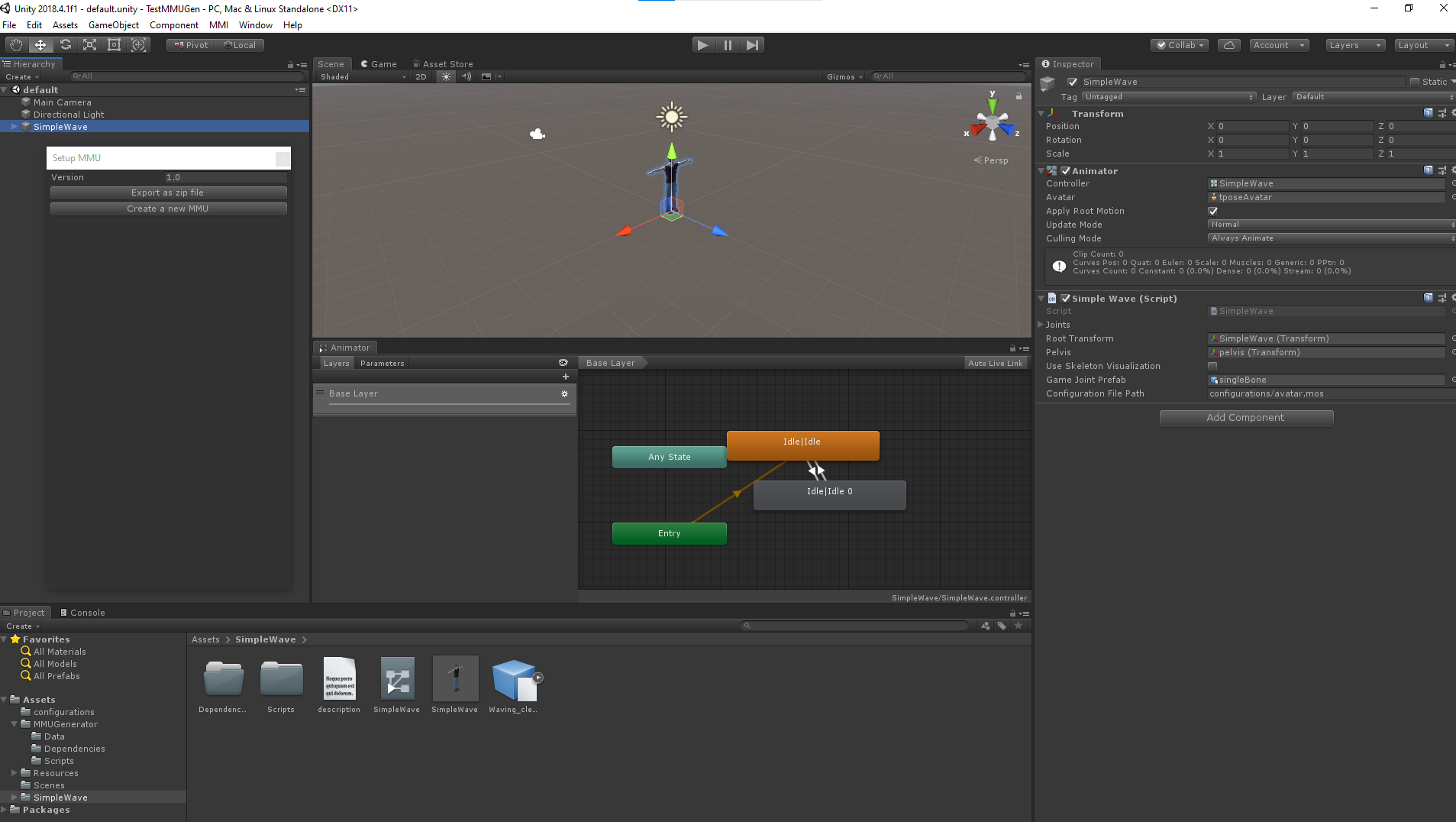Toggle Apply Root Motion checkbox

(x=1213, y=211)
